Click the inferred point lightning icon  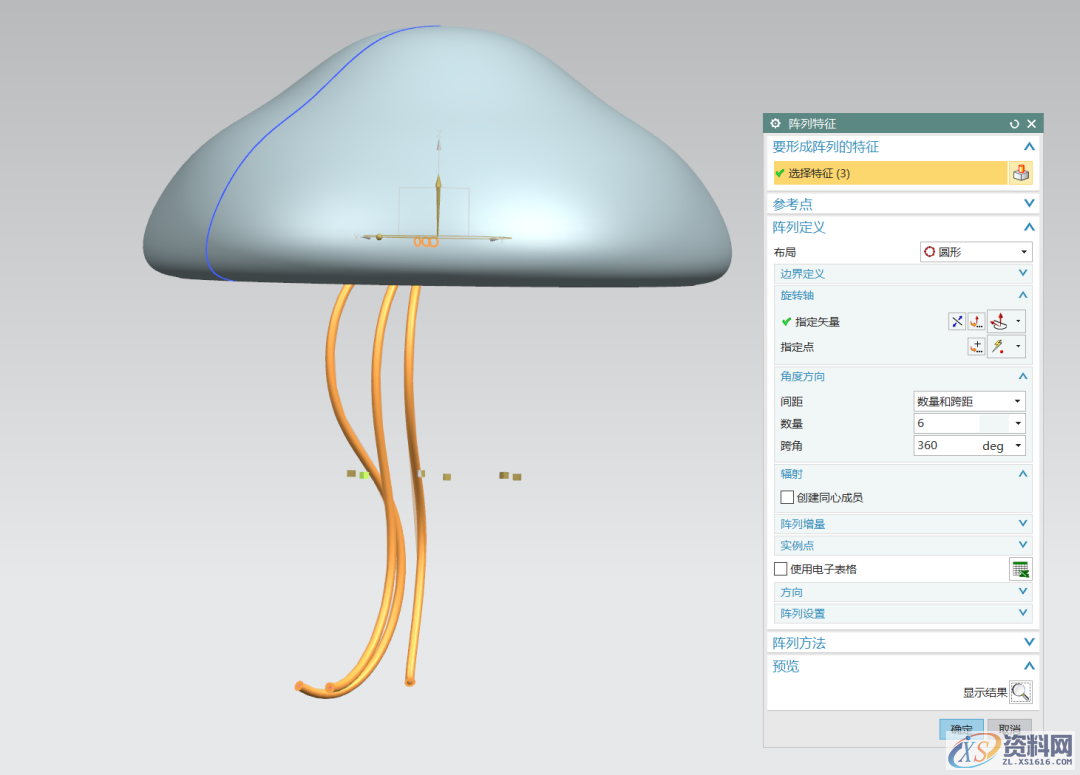pos(998,347)
